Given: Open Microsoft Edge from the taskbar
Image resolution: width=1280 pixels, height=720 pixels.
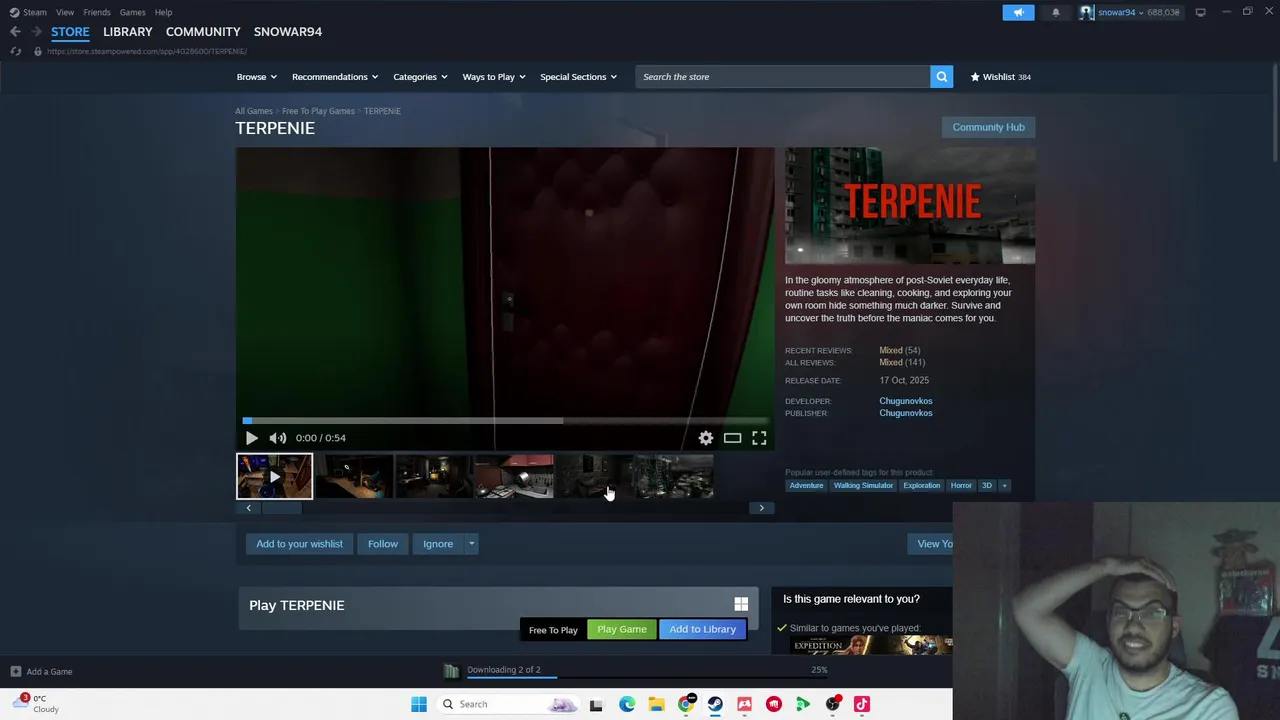Looking at the screenshot, I should 626,704.
